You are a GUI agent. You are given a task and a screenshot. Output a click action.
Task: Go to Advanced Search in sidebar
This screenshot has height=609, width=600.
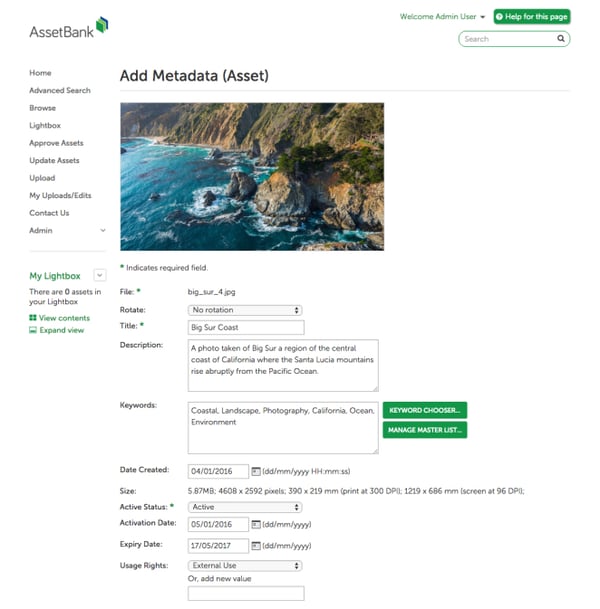coord(60,90)
